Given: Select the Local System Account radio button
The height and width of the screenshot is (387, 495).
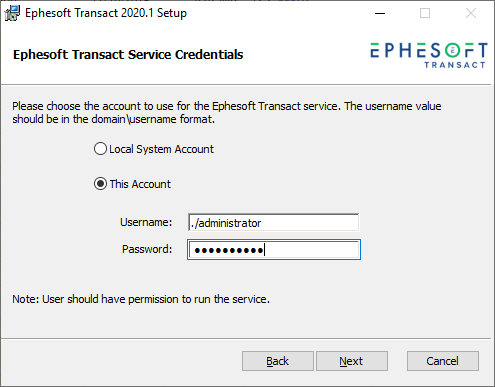Looking at the screenshot, I should (x=100, y=149).
